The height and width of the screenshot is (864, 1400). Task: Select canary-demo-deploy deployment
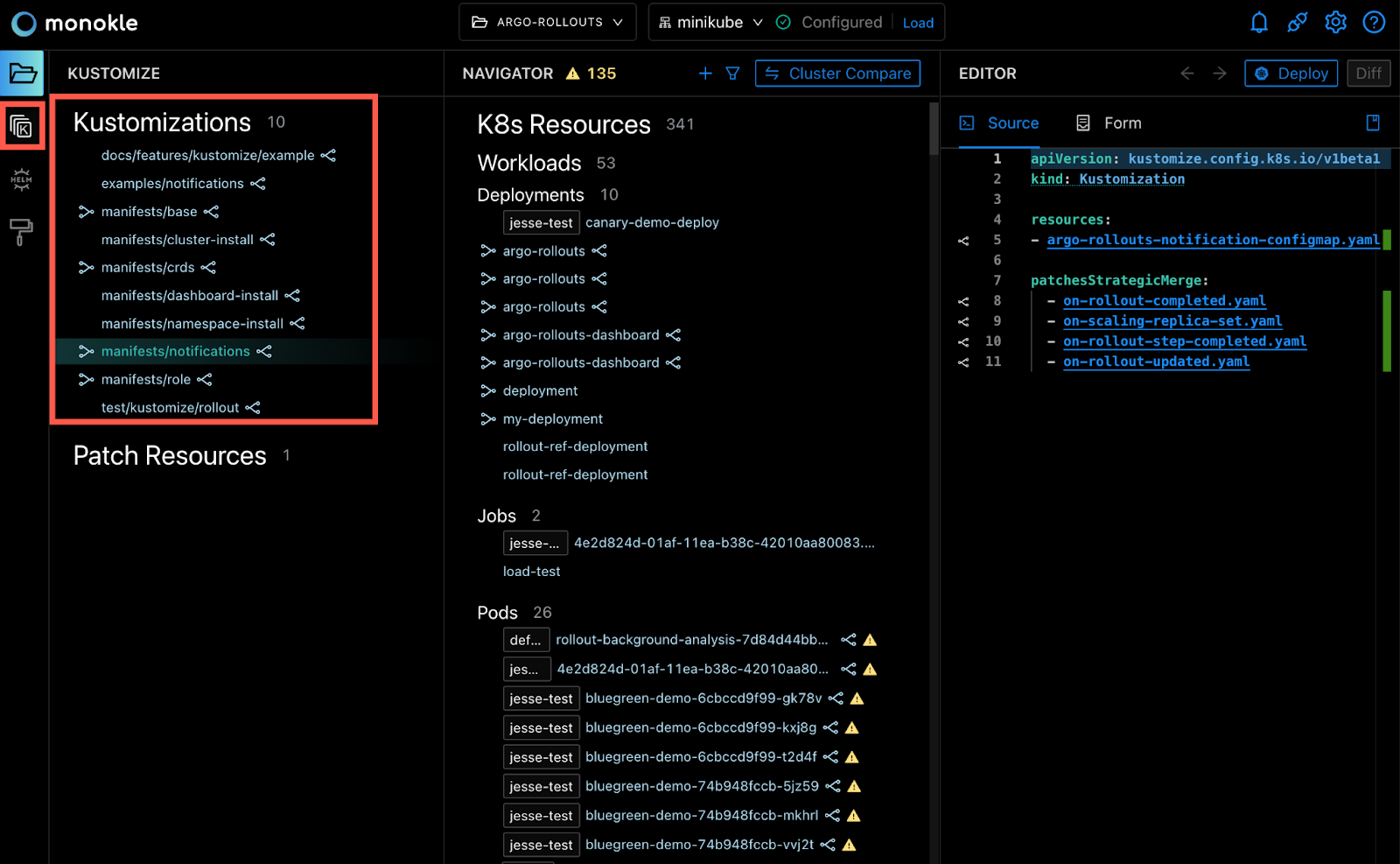tap(652, 223)
